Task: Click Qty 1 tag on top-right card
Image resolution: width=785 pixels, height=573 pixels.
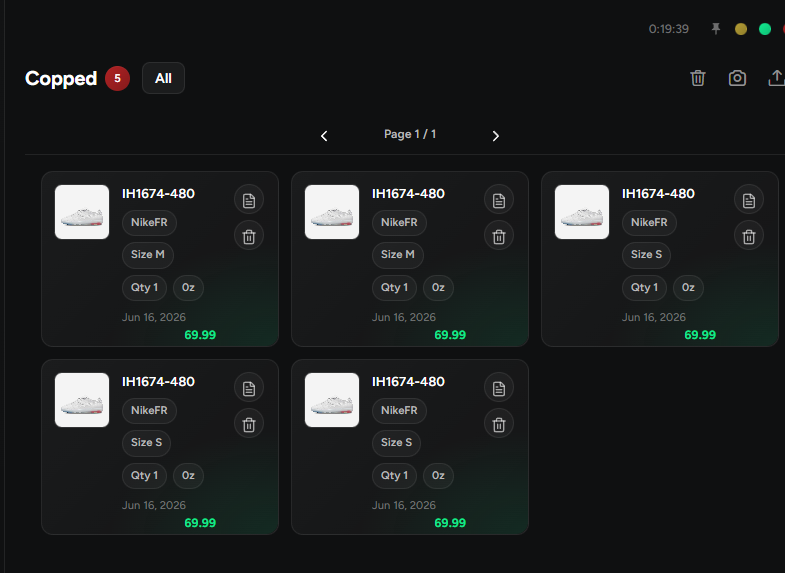Action: tap(644, 288)
